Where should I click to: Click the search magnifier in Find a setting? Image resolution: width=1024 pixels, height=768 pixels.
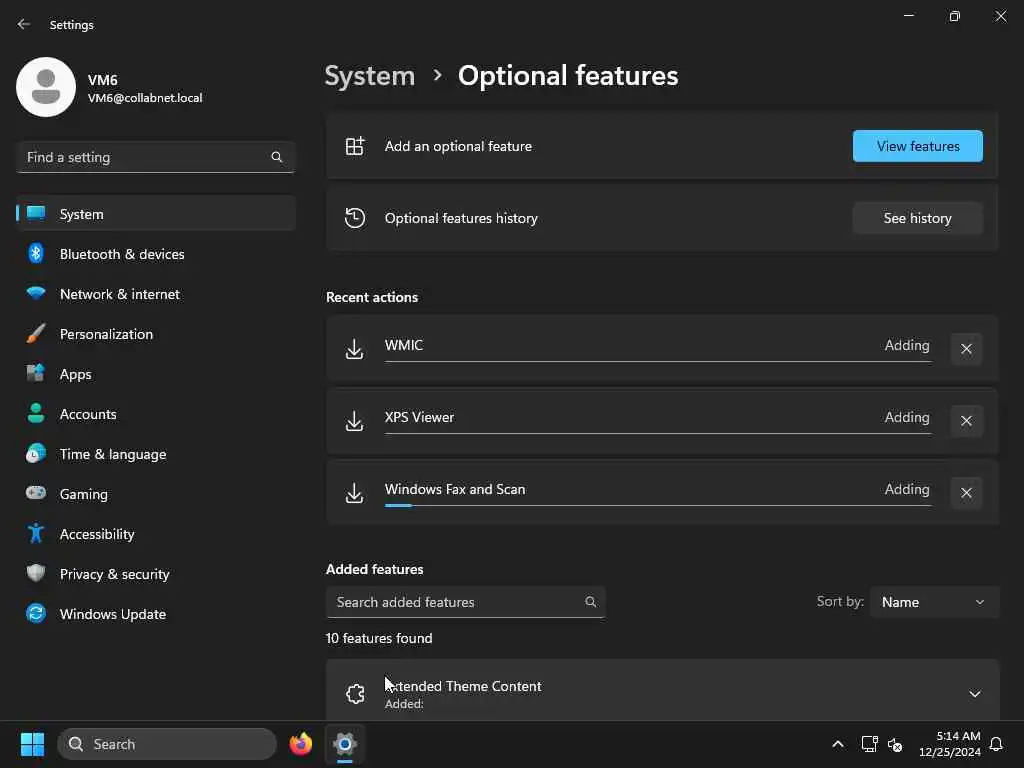tap(277, 157)
